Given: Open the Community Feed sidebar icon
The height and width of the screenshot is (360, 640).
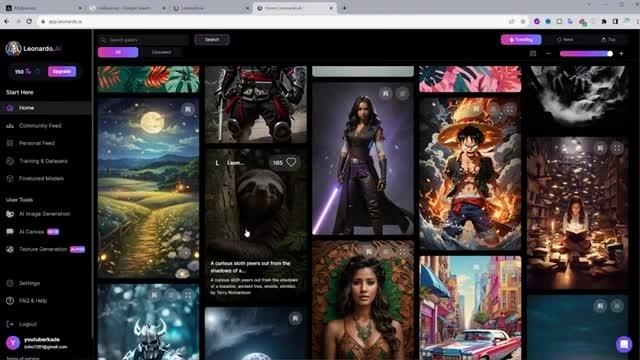Looking at the screenshot, I should tap(10, 126).
